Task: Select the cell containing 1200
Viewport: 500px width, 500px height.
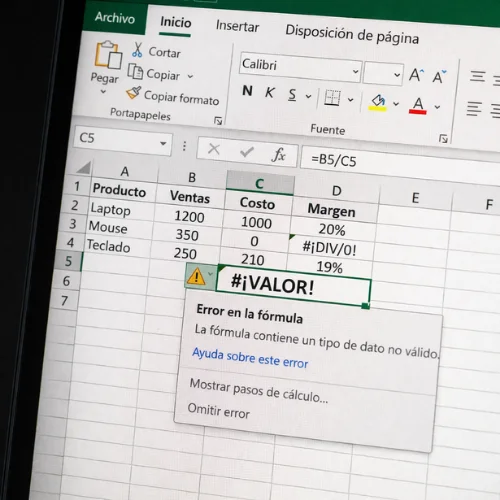Action: (188, 217)
